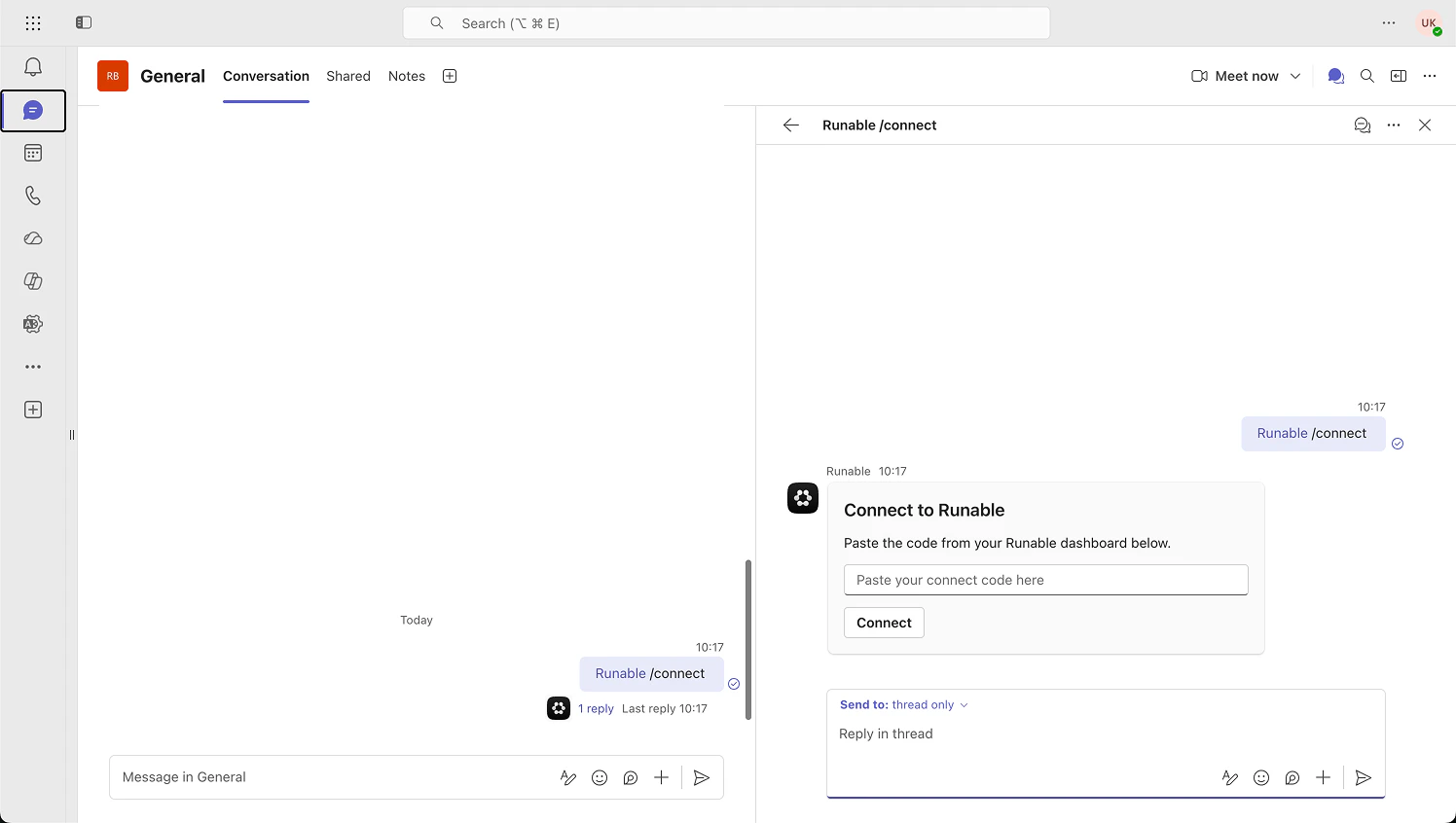Screen dimensions: 1456x823
Task: Open the gear app below Copilot icon
Action: pyautogui.click(x=33, y=324)
